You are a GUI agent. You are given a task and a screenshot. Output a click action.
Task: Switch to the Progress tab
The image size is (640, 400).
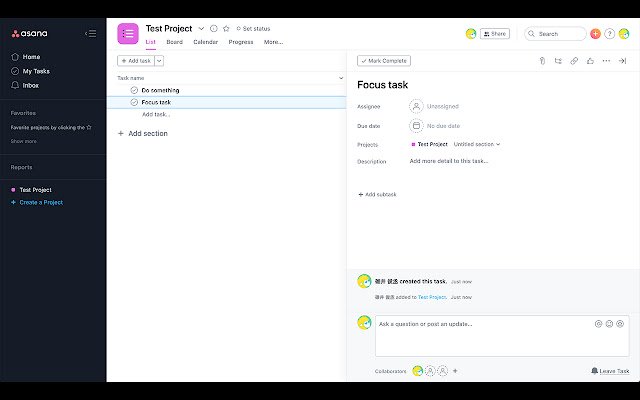point(241,42)
